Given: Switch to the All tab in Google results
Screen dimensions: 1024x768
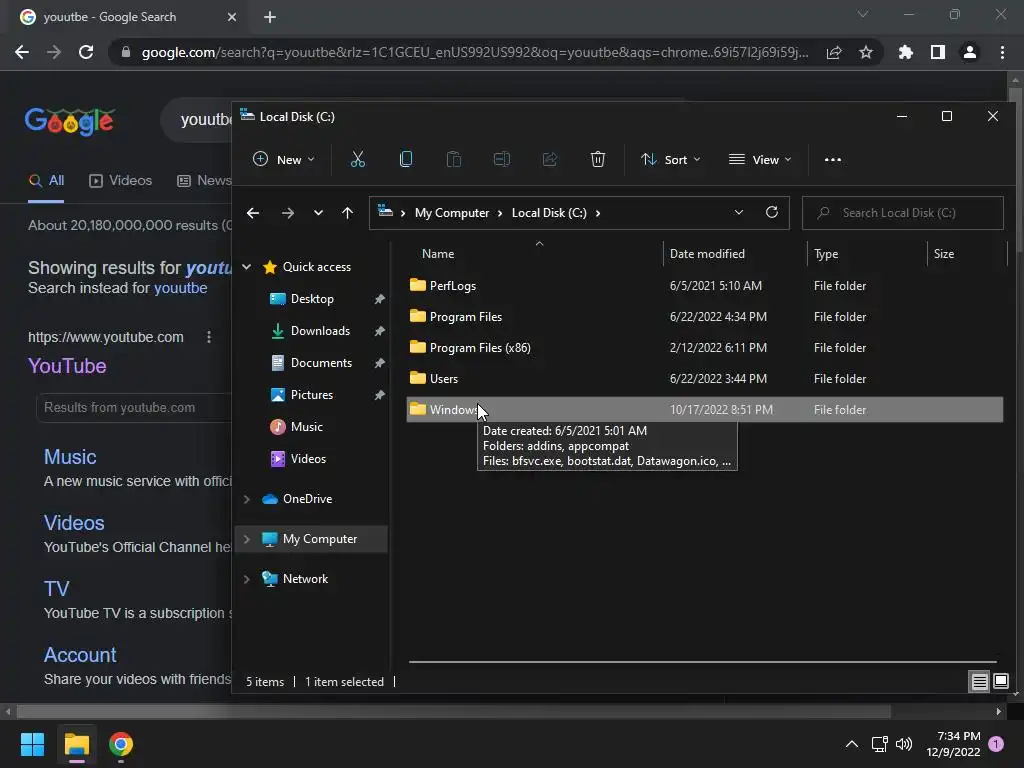Looking at the screenshot, I should [46, 181].
